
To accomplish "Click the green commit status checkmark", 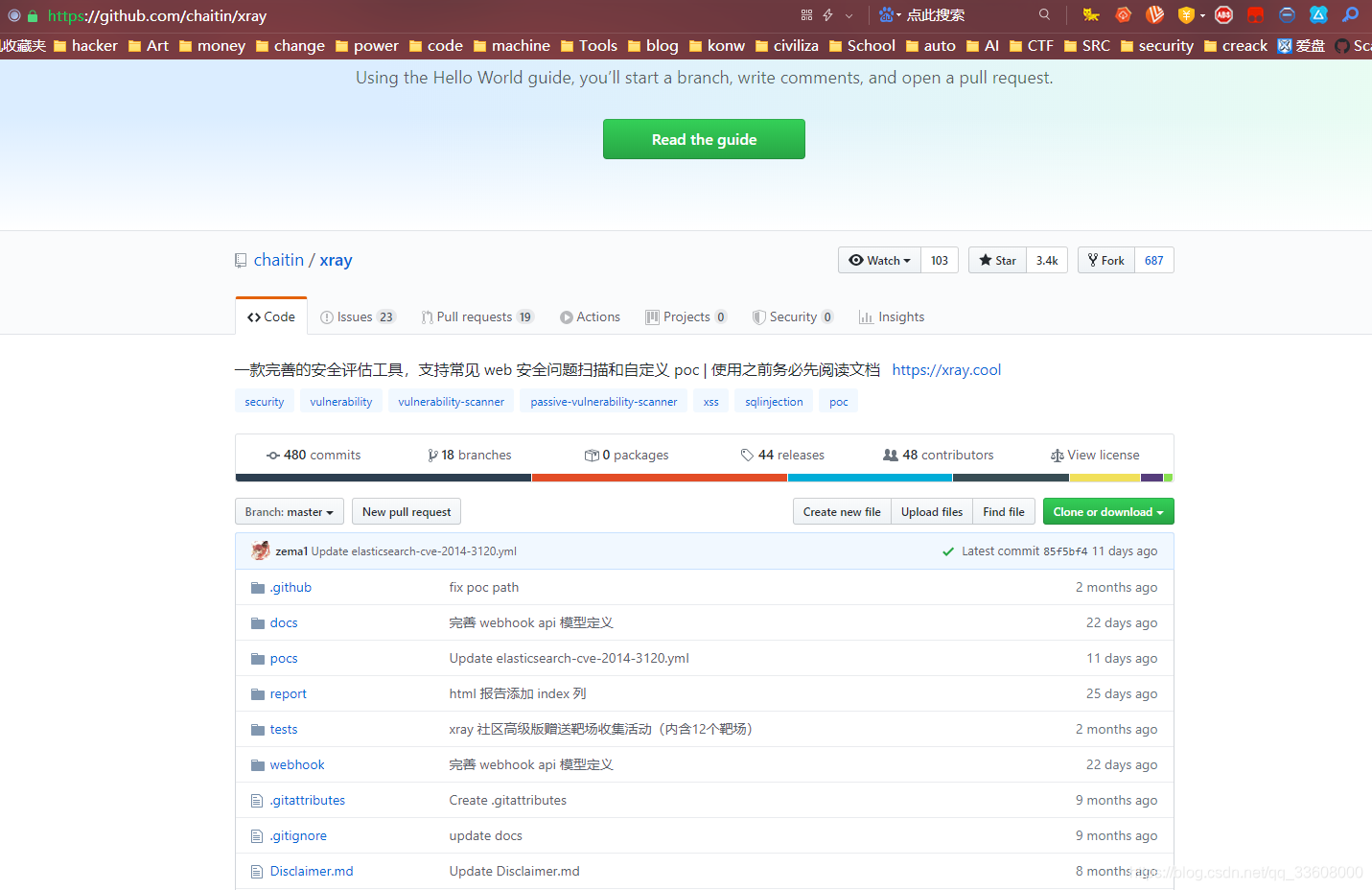I will pos(948,551).
